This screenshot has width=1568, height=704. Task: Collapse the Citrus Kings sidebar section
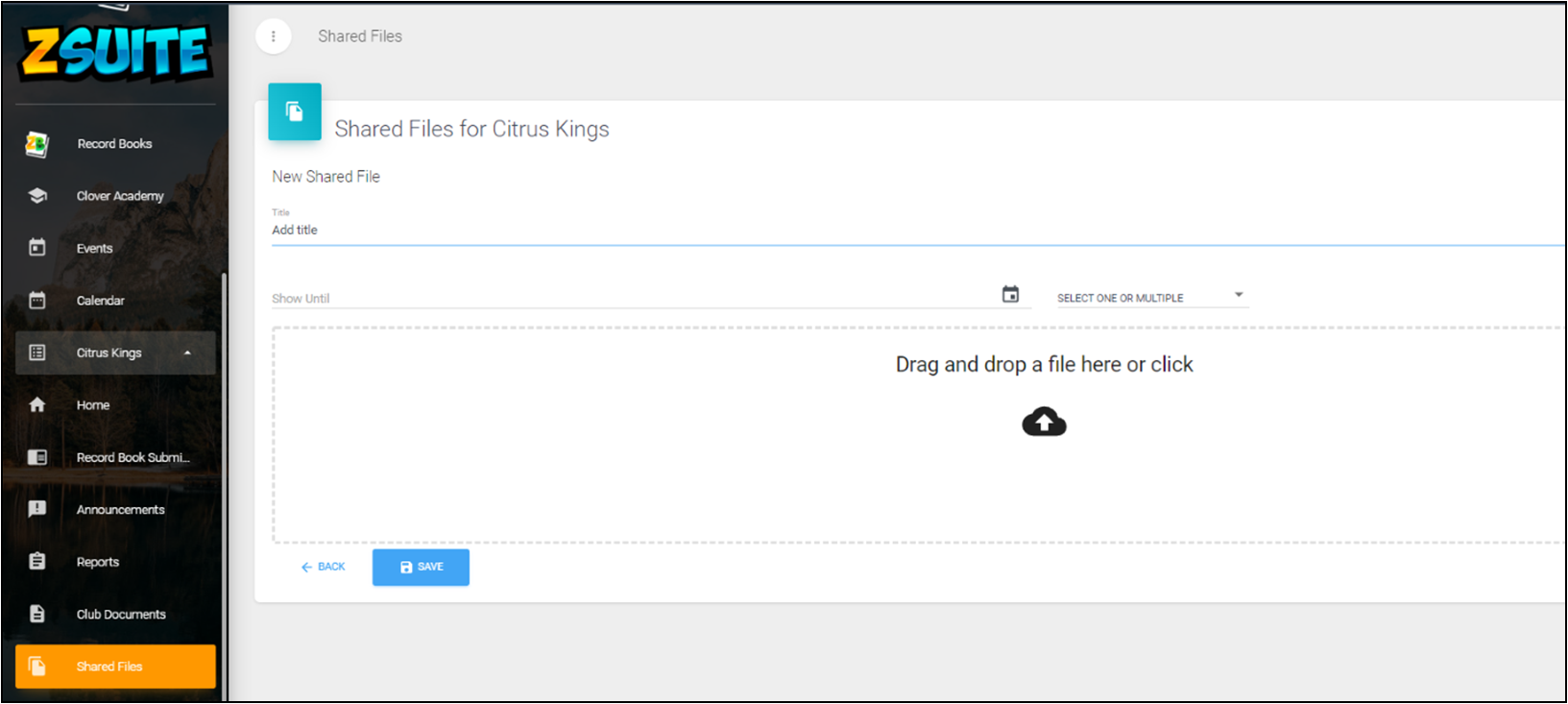pyautogui.click(x=187, y=353)
